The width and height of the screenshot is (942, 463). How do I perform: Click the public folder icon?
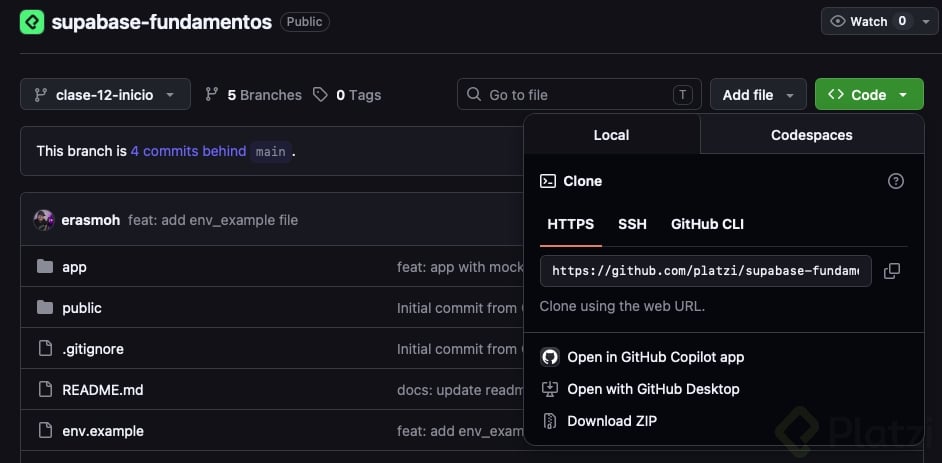[45, 307]
